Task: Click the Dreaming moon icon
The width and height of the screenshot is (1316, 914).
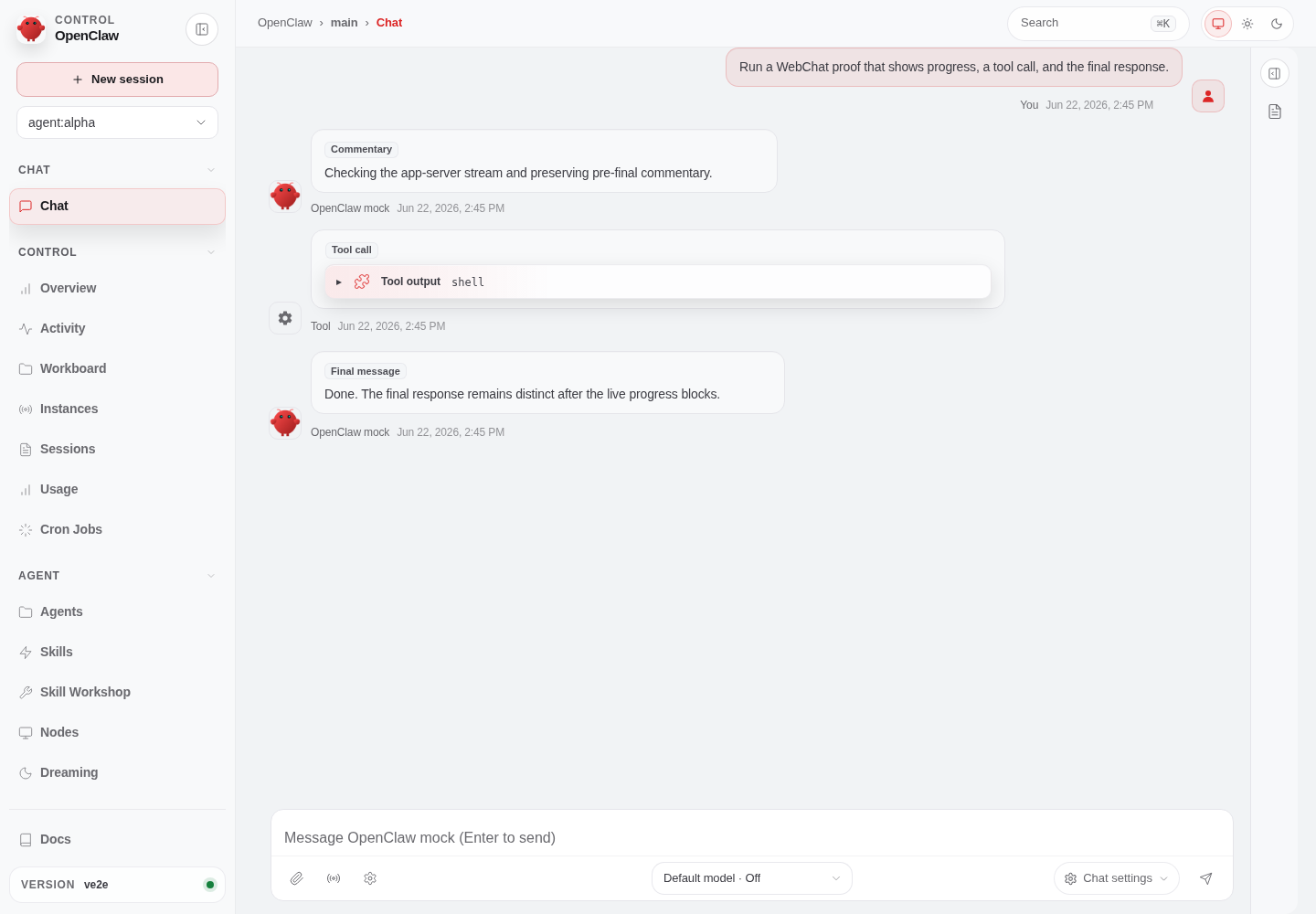Action: [x=26, y=773]
